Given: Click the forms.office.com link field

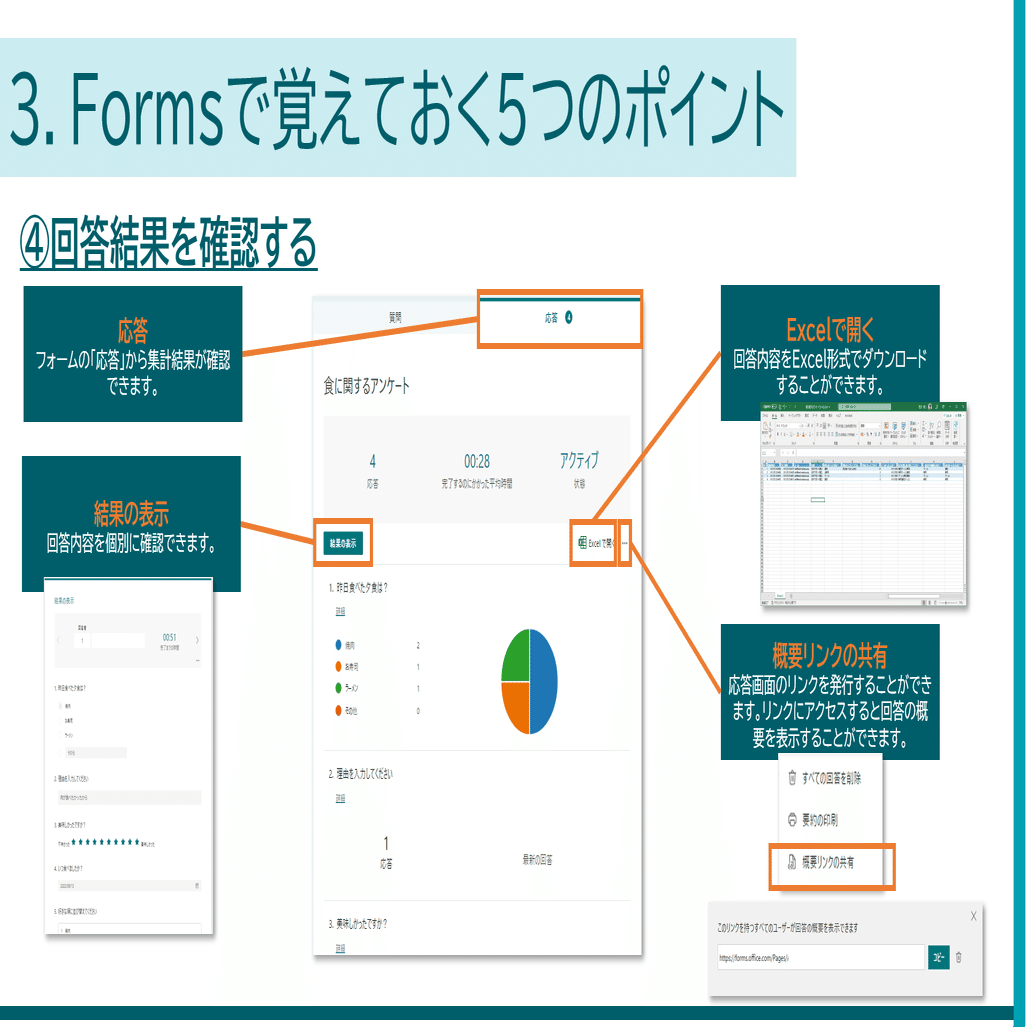Looking at the screenshot, I should pos(820,957).
